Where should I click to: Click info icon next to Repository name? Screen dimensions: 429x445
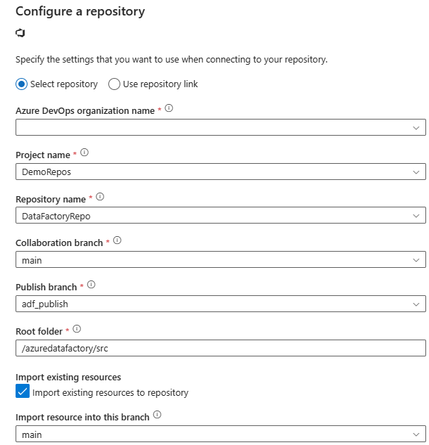click(x=100, y=197)
